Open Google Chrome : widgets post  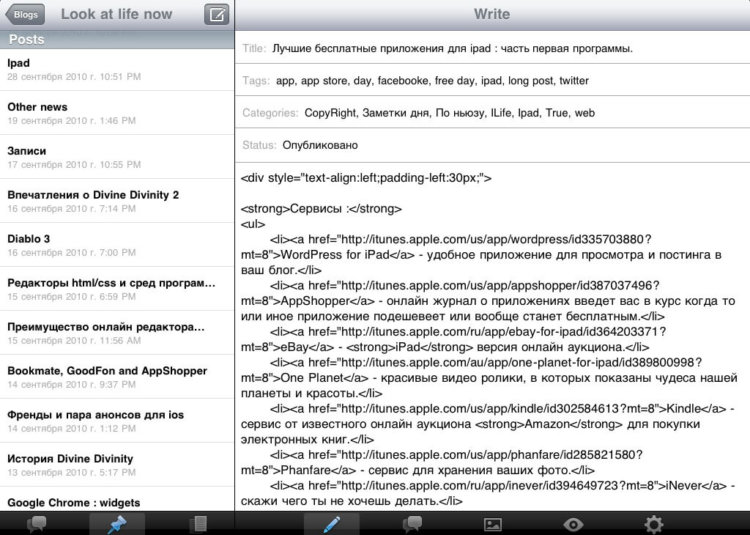[117, 499]
